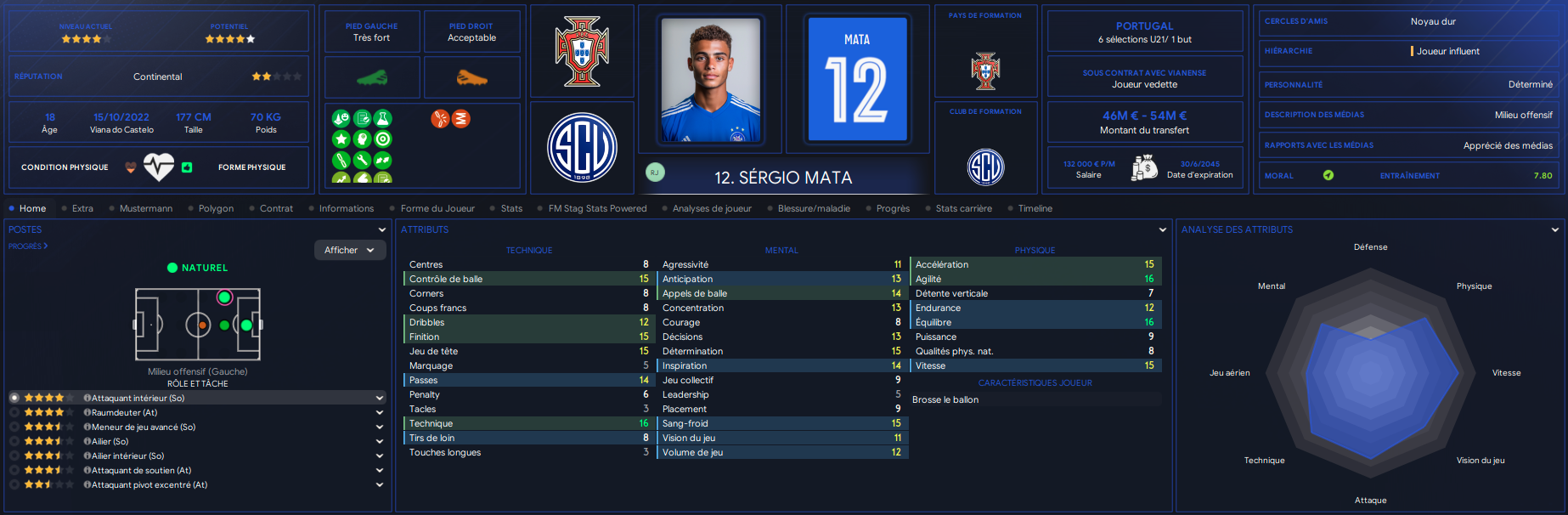This screenshot has width=1568, height=515.
Task: Click the white heartbeat condition icon
Action: [x=159, y=167]
